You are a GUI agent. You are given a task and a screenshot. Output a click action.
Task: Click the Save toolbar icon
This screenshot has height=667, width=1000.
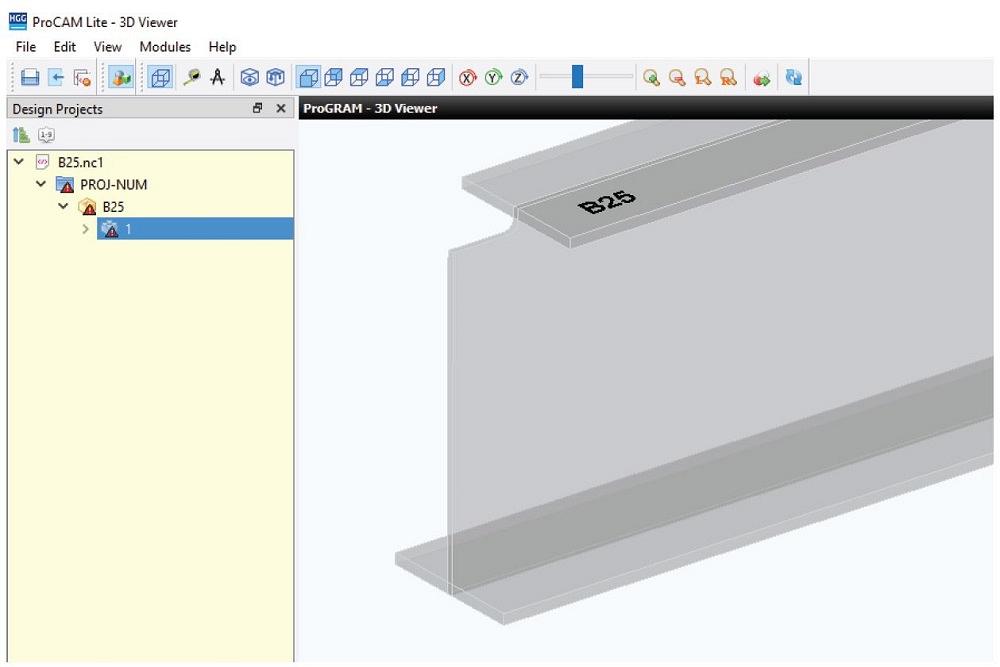tap(30, 78)
